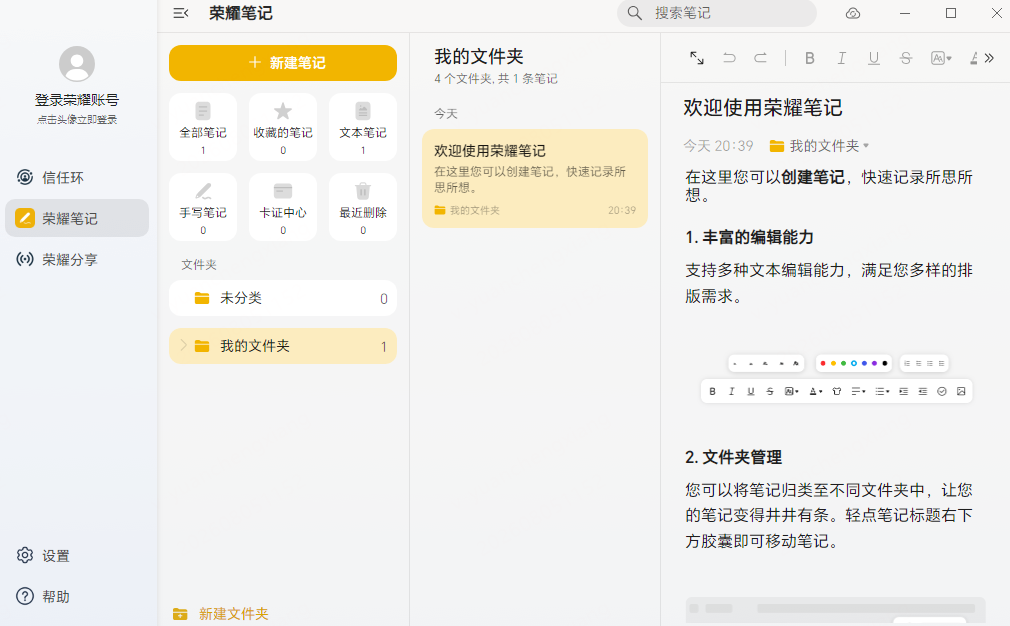Click the 今天 date group label
This screenshot has width=1010, height=626.
tap(446, 113)
